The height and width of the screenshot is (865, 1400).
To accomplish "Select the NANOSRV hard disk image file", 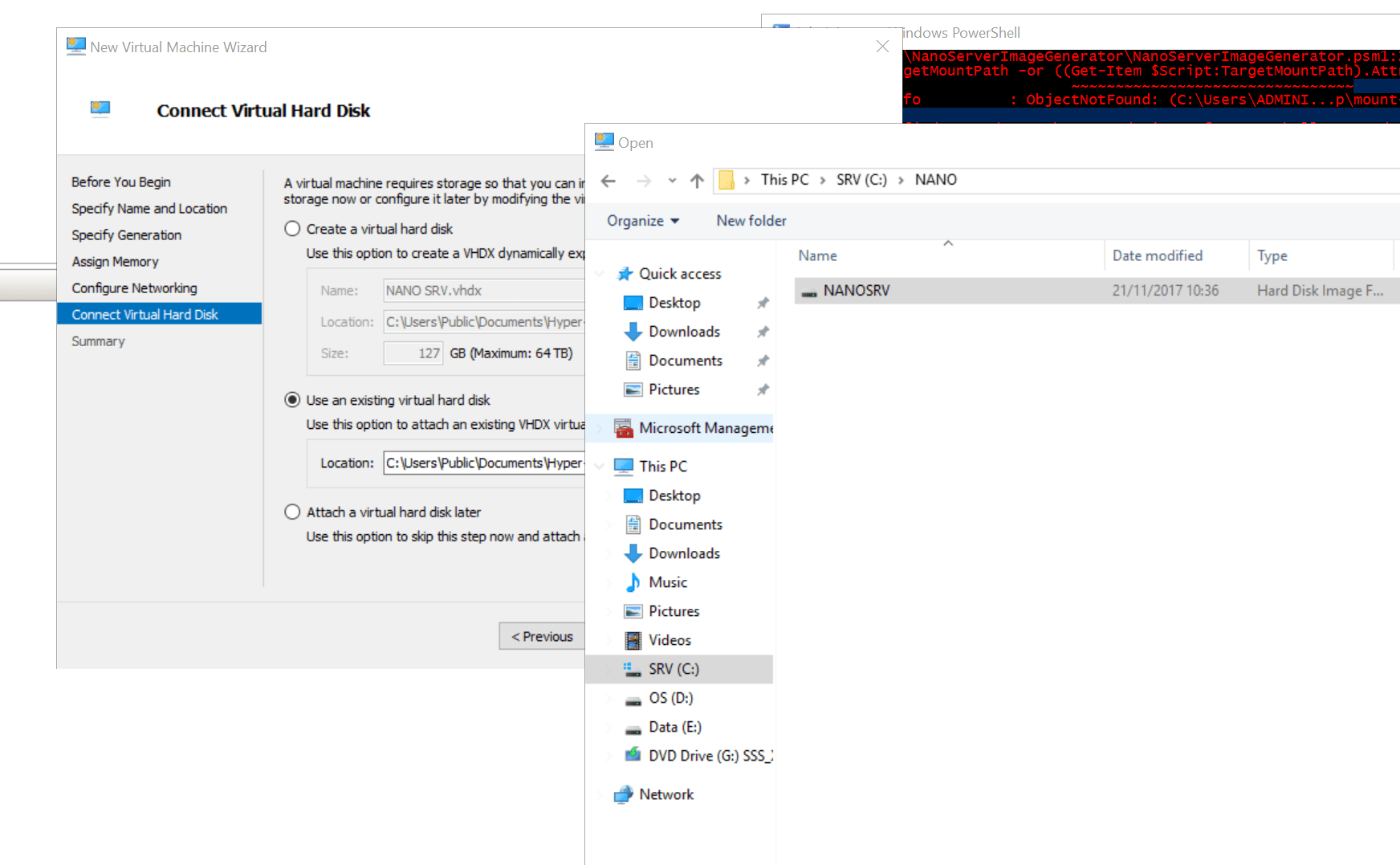I will tap(856, 291).
